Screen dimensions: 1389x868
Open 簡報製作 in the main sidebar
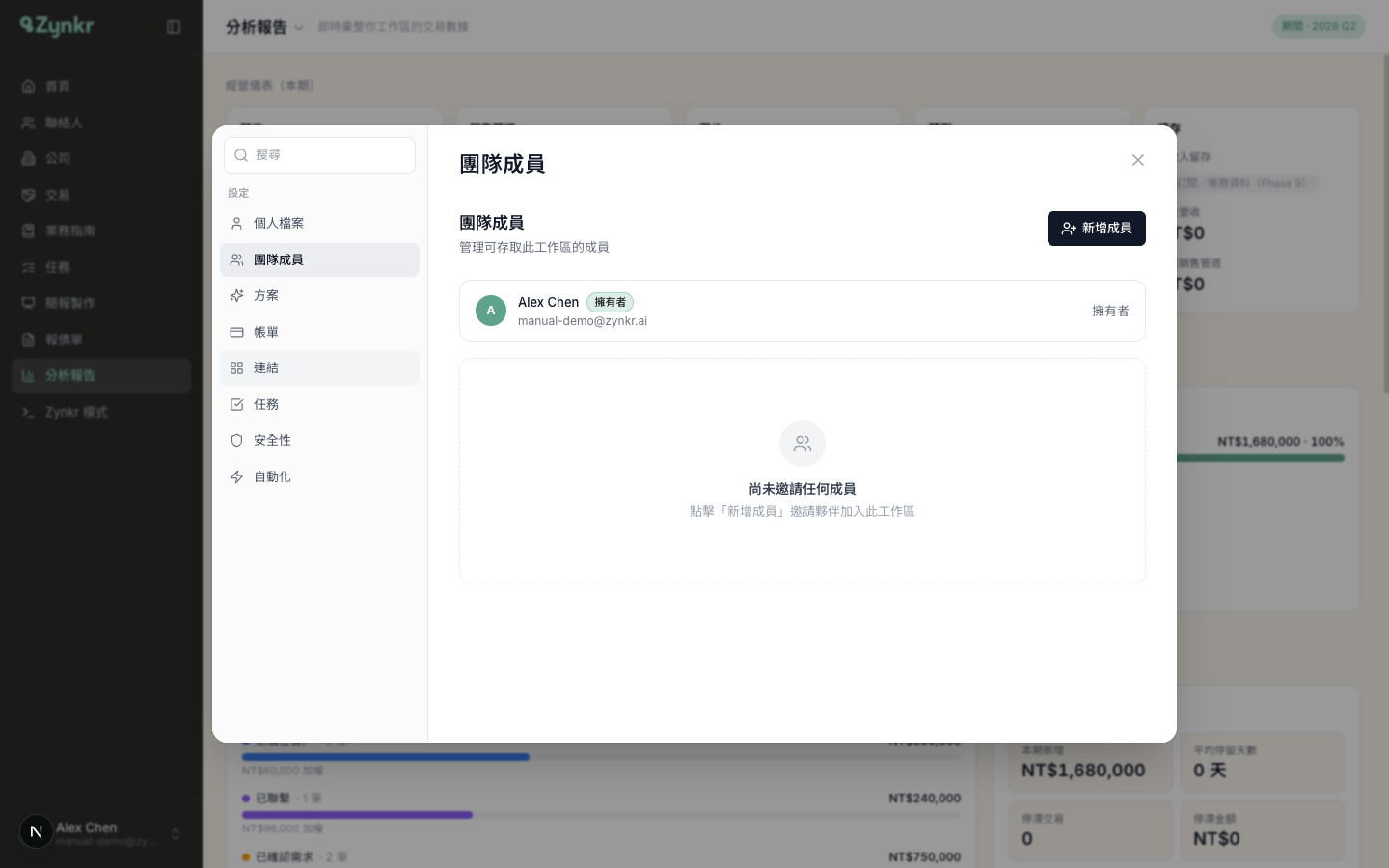pyautogui.click(x=101, y=304)
